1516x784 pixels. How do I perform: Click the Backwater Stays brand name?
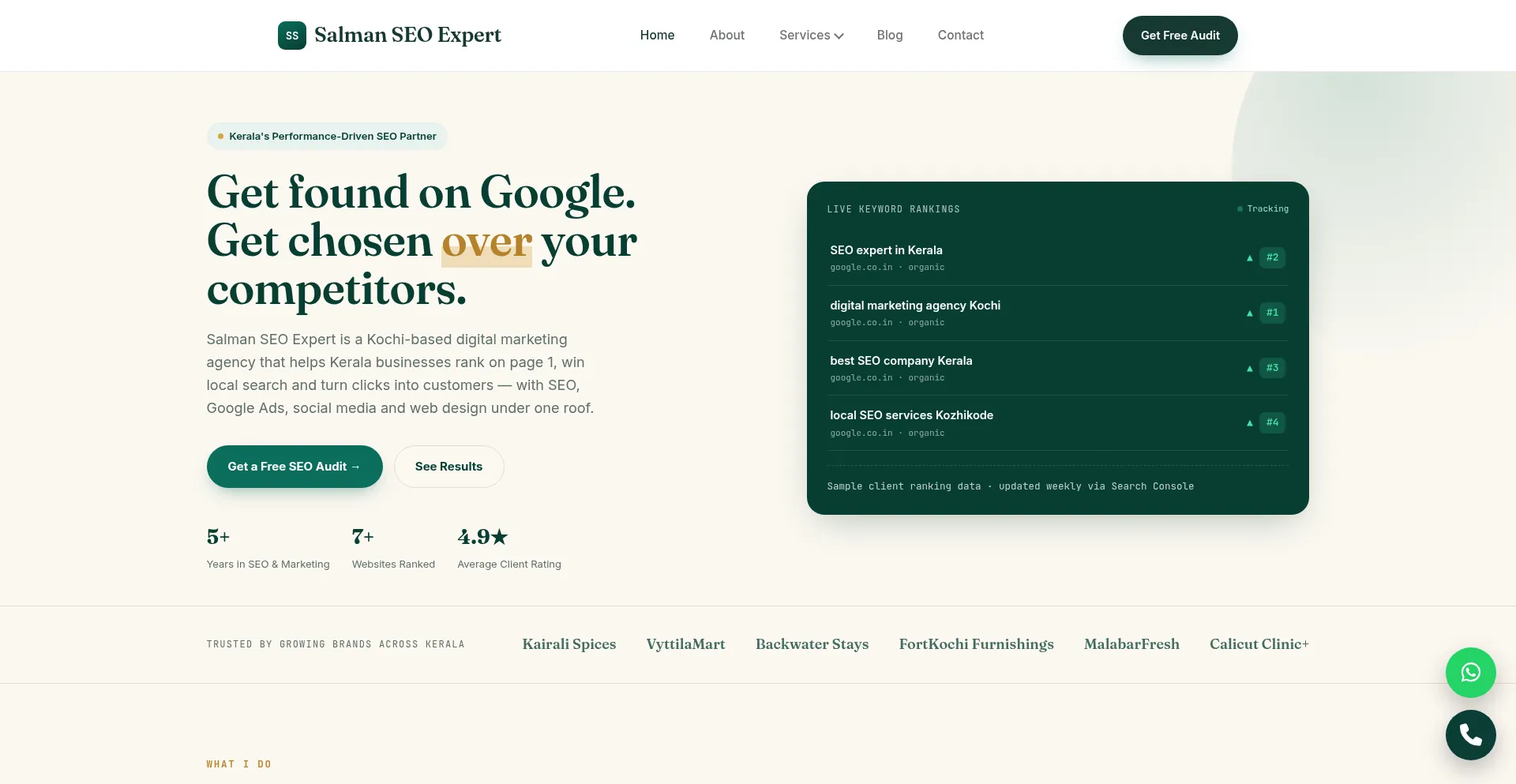812,644
